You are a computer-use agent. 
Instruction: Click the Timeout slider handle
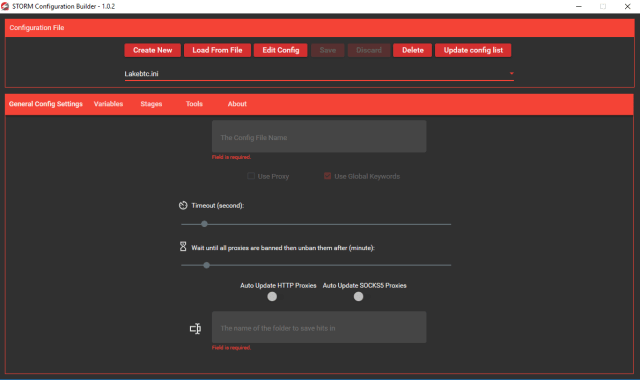click(x=204, y=224)
